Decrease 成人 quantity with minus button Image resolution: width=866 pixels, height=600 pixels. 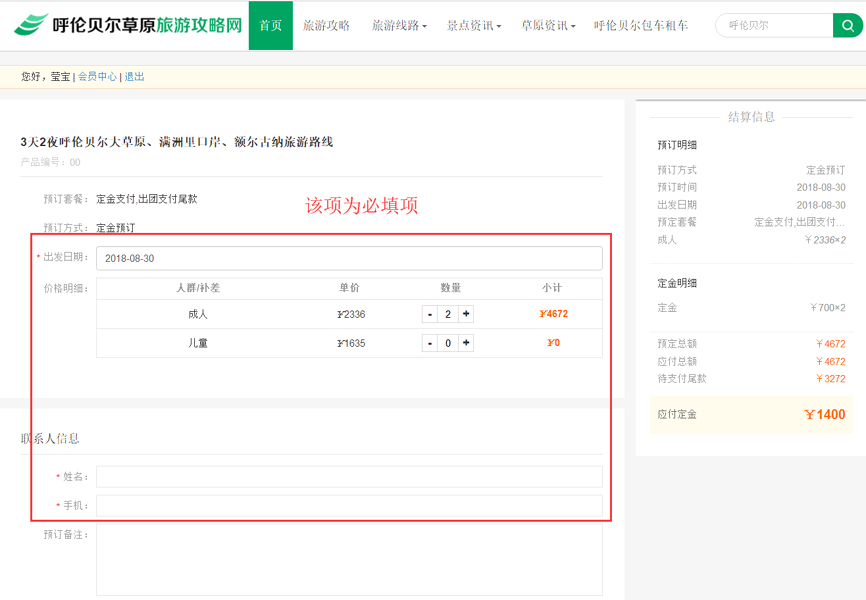point(430,314)
